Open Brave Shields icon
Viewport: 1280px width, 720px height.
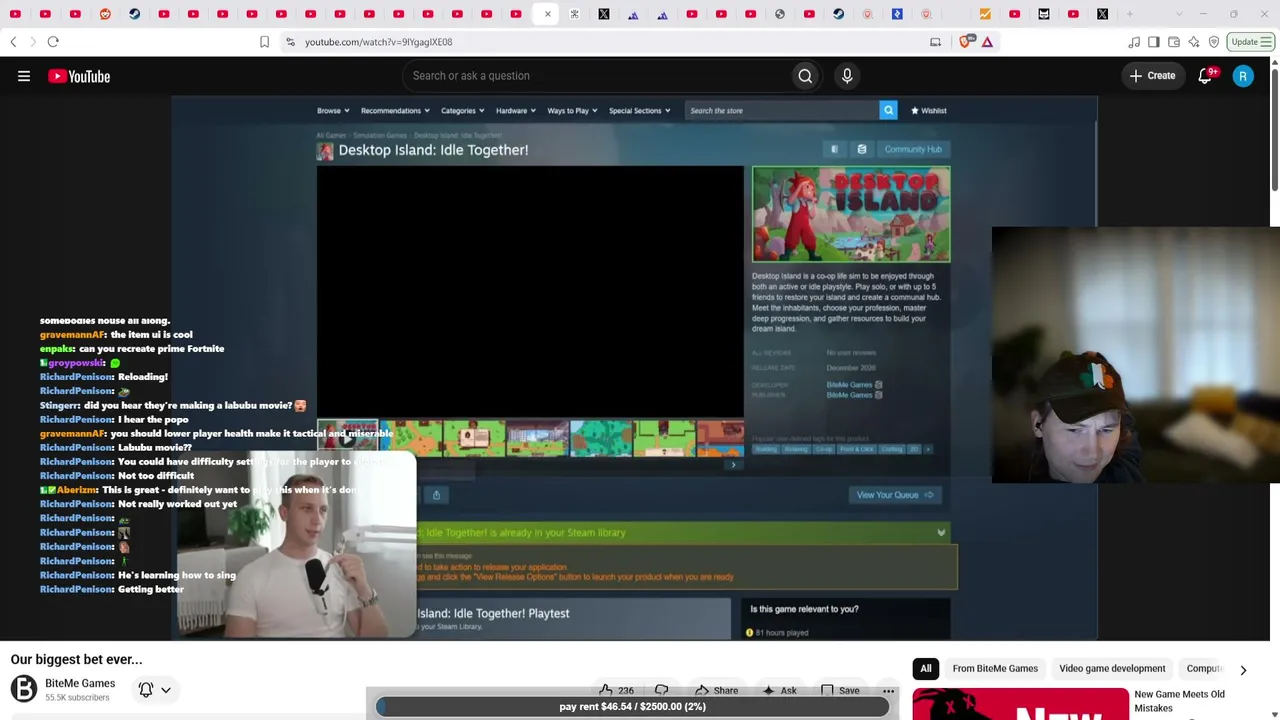click(x=965, y=42)
